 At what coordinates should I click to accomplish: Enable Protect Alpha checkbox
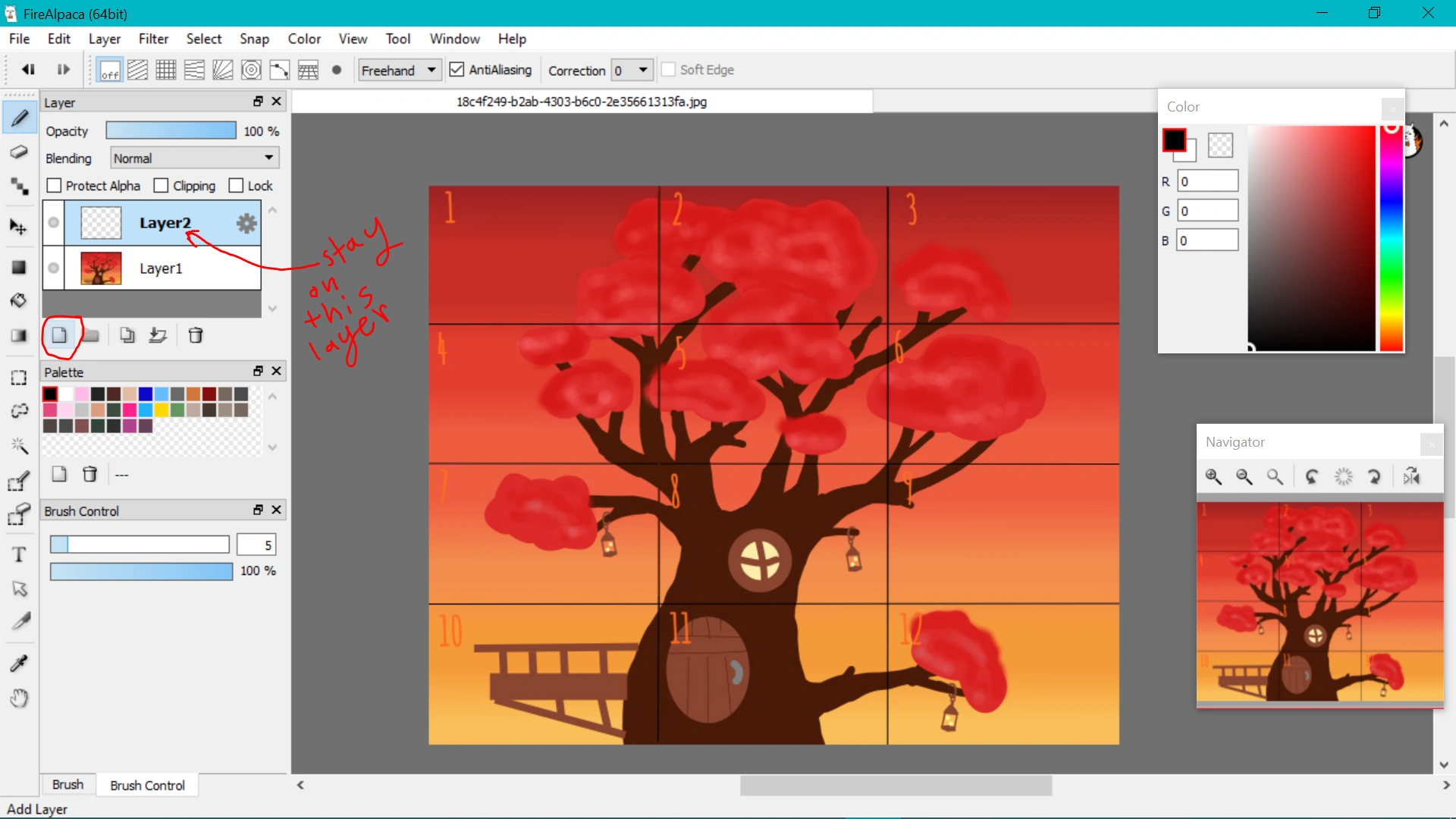pyautogui.click(x=54, y=186)
